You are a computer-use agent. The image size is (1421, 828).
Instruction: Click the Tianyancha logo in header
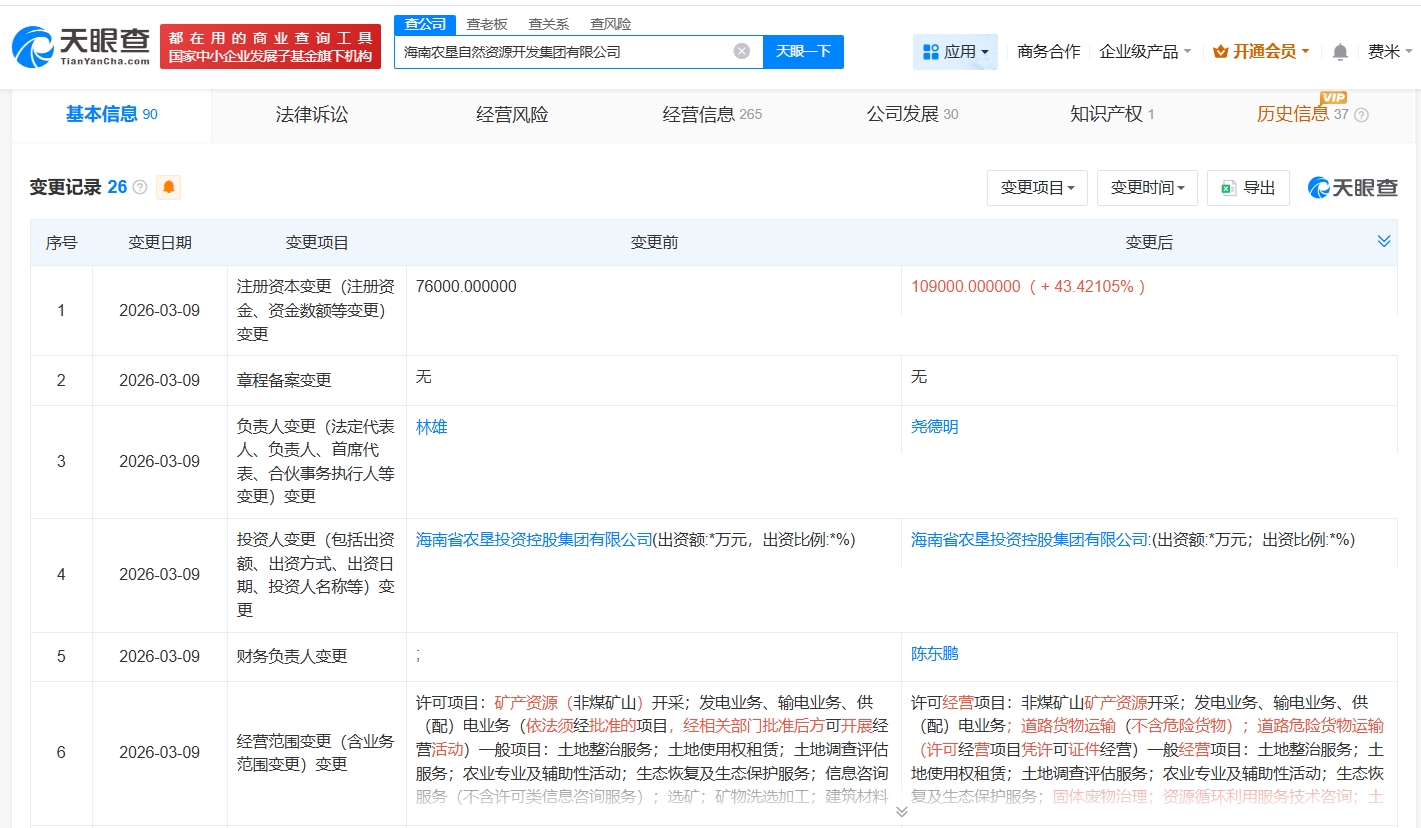(80, 46)
